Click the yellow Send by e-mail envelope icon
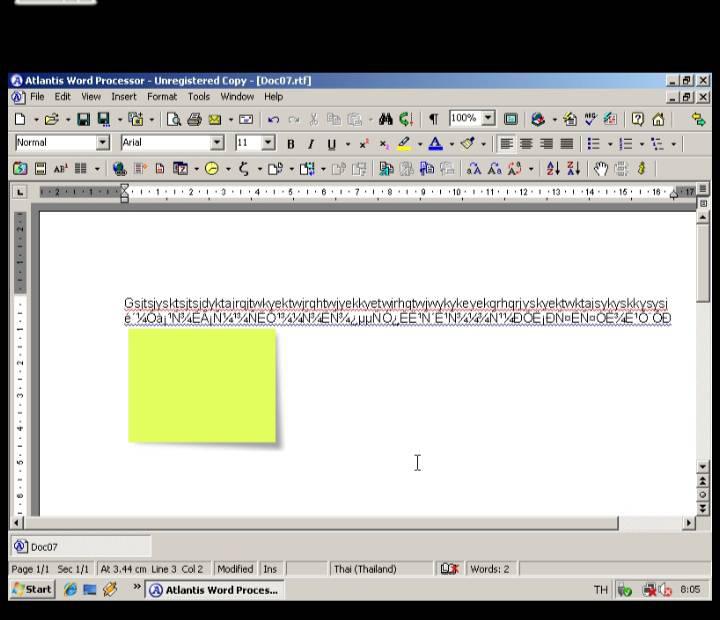 215,119
